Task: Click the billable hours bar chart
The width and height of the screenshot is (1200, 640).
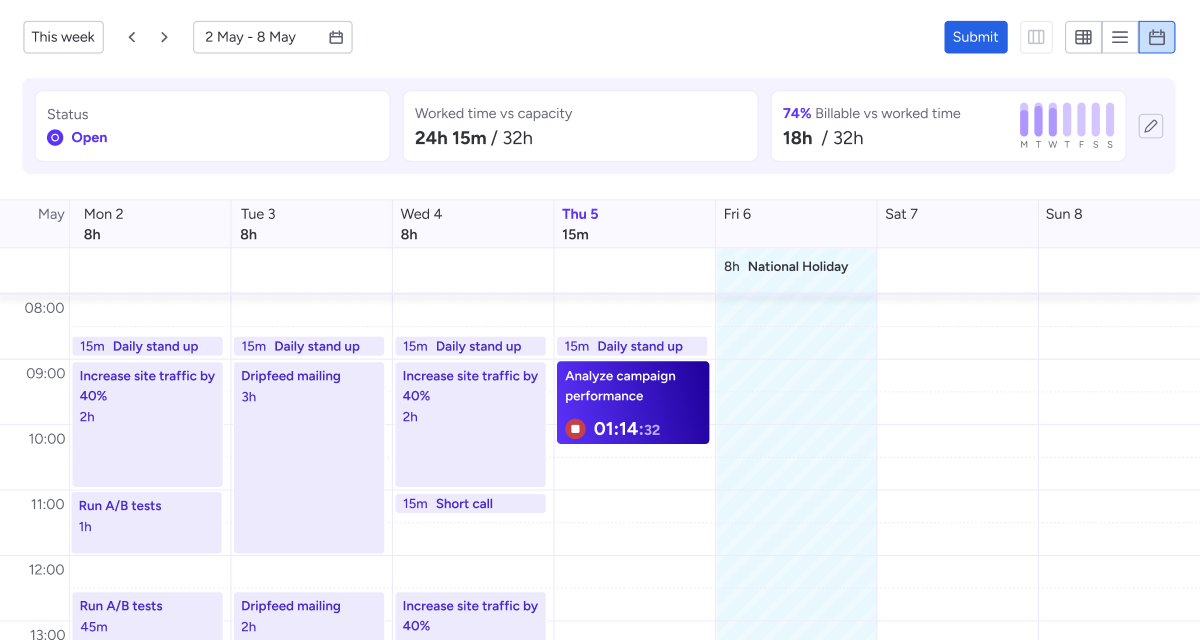Action: pos(1066,120)
